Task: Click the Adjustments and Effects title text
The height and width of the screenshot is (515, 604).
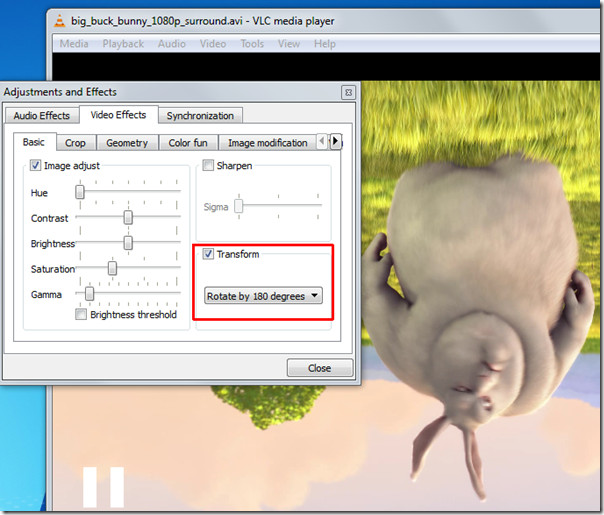Action: coord(60,92)
